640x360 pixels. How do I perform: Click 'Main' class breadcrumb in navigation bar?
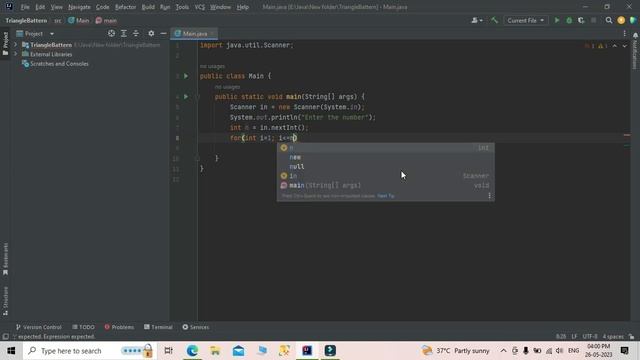tap(79, 20)
